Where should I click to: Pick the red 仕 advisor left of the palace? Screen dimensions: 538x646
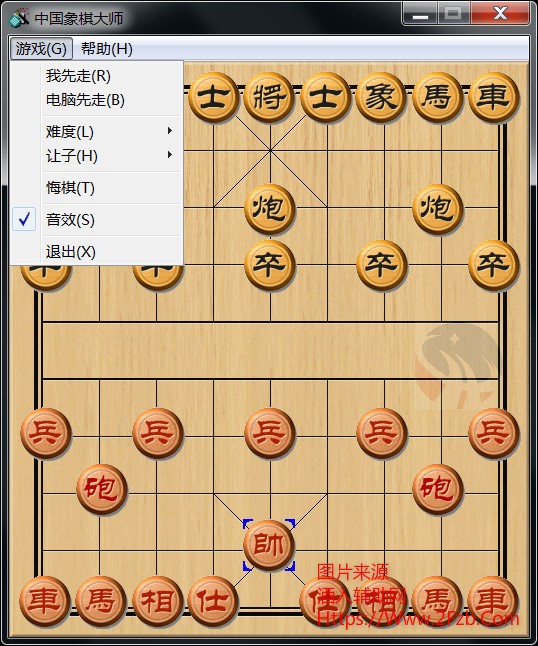click(x=213, y=601)
